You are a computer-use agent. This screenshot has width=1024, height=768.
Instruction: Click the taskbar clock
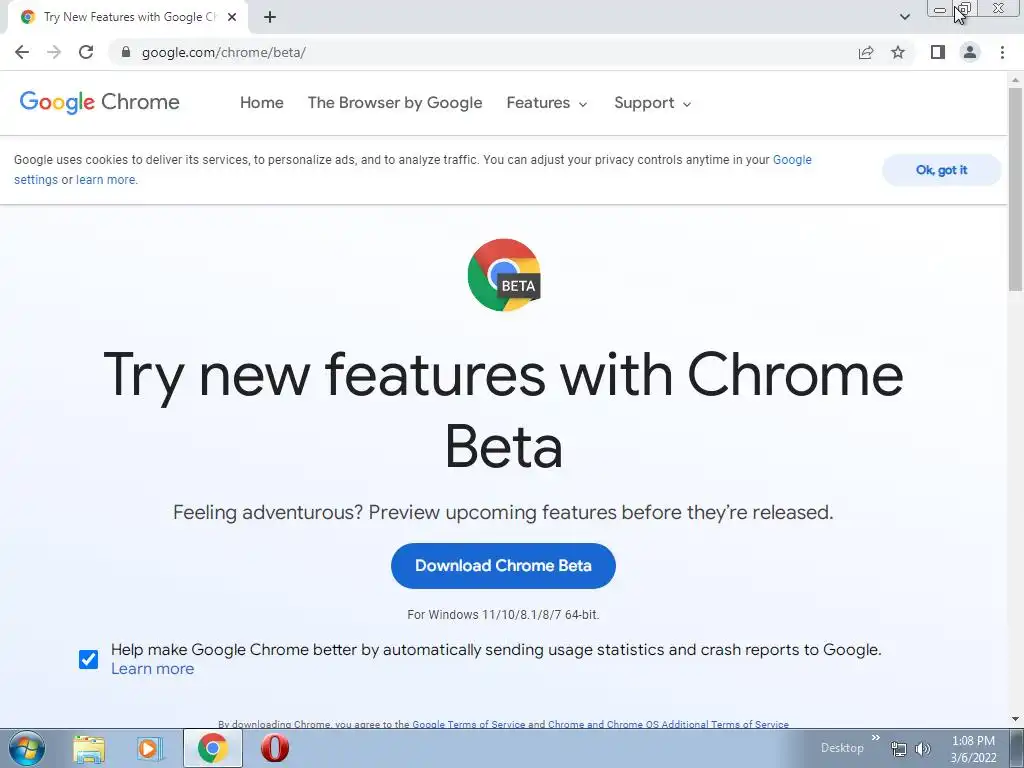tap(973, 749)
